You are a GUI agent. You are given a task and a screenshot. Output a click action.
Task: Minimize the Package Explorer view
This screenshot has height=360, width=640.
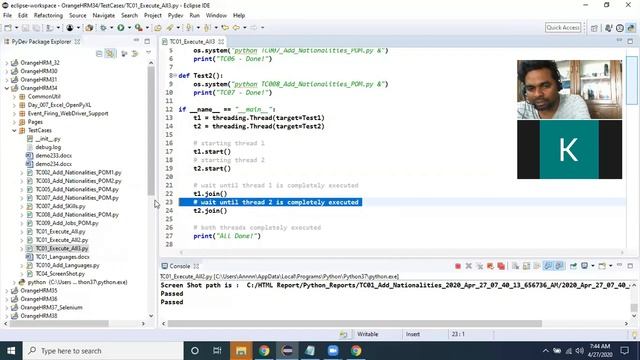136,41
